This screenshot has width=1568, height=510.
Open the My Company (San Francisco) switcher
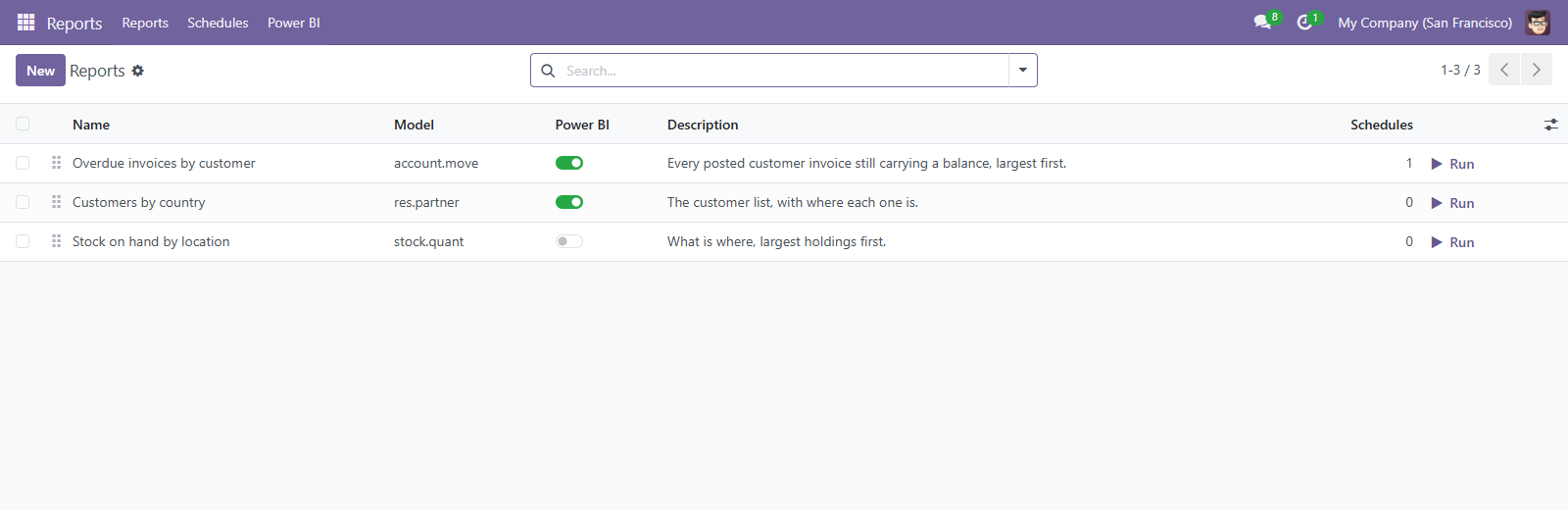coord(1425,23)
